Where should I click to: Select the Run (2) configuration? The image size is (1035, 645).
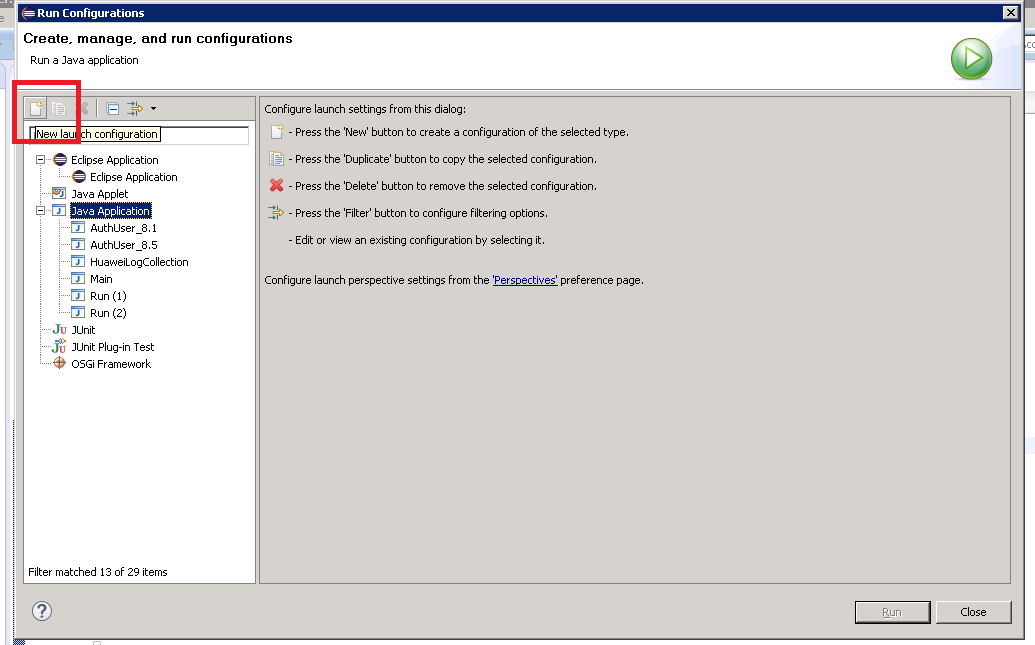click(x=108, y=313)
